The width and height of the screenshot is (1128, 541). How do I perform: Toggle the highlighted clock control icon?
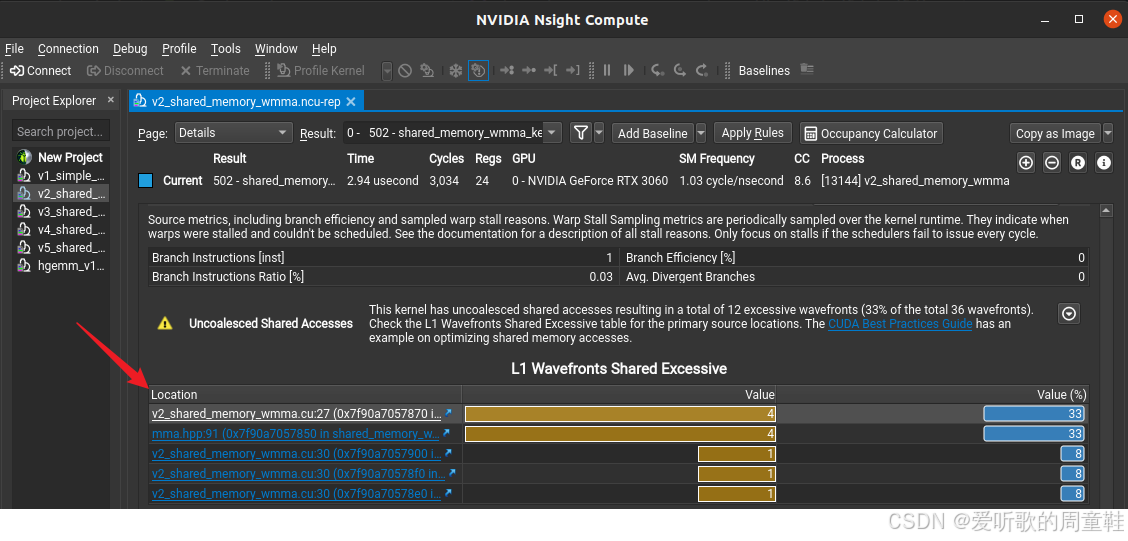(x=478, y=71)
